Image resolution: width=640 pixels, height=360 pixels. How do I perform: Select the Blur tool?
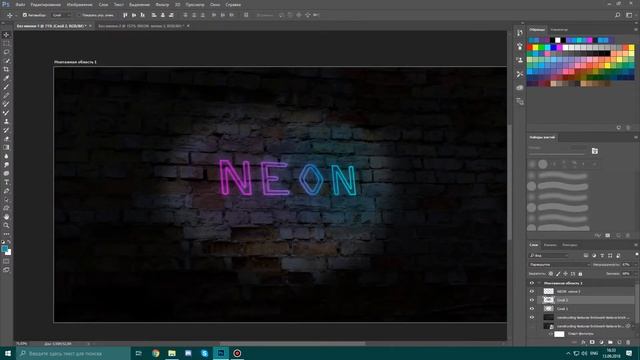click(x=6, y=156)
